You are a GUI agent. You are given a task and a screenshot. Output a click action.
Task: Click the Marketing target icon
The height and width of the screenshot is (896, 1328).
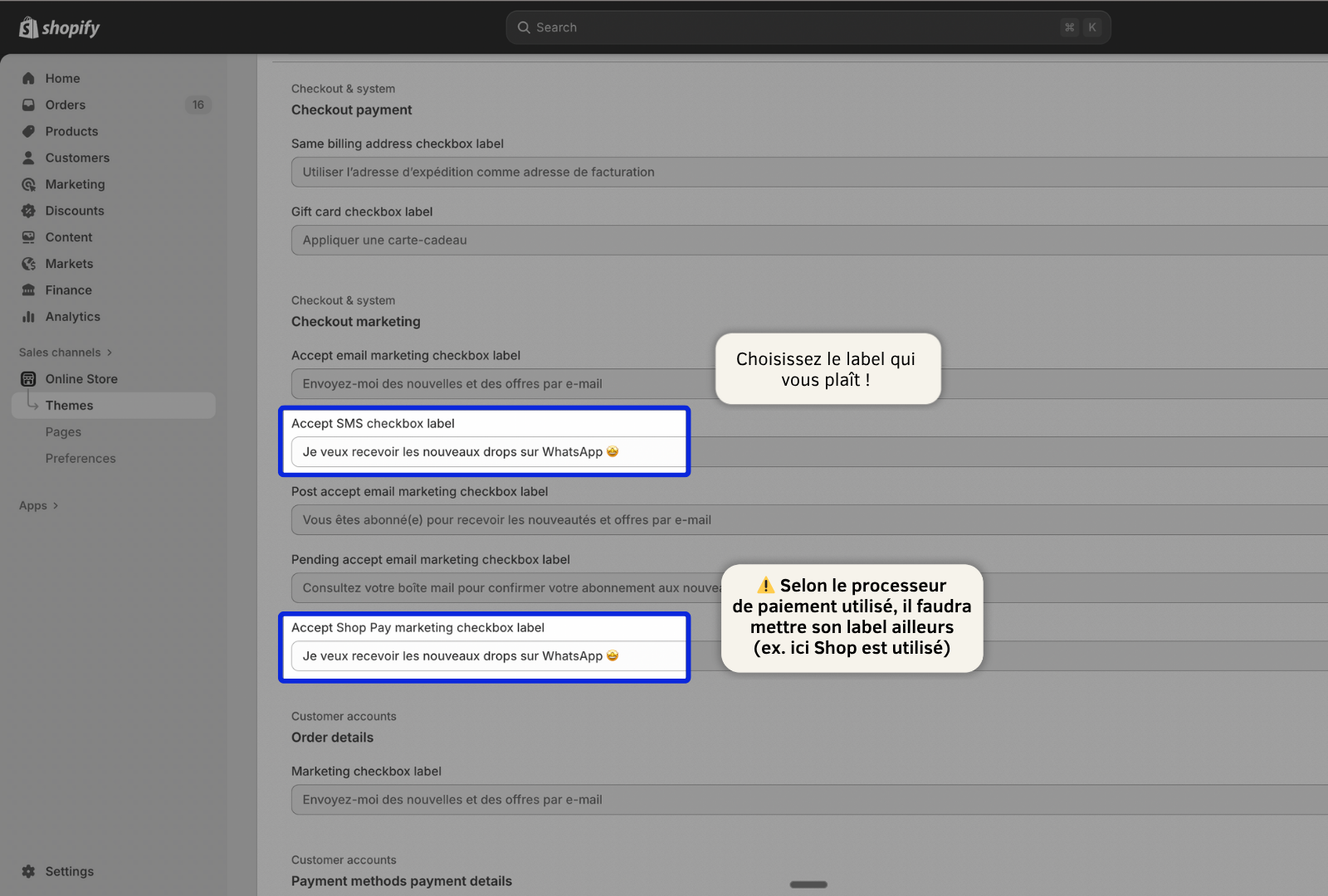click(x=28, y=184)
